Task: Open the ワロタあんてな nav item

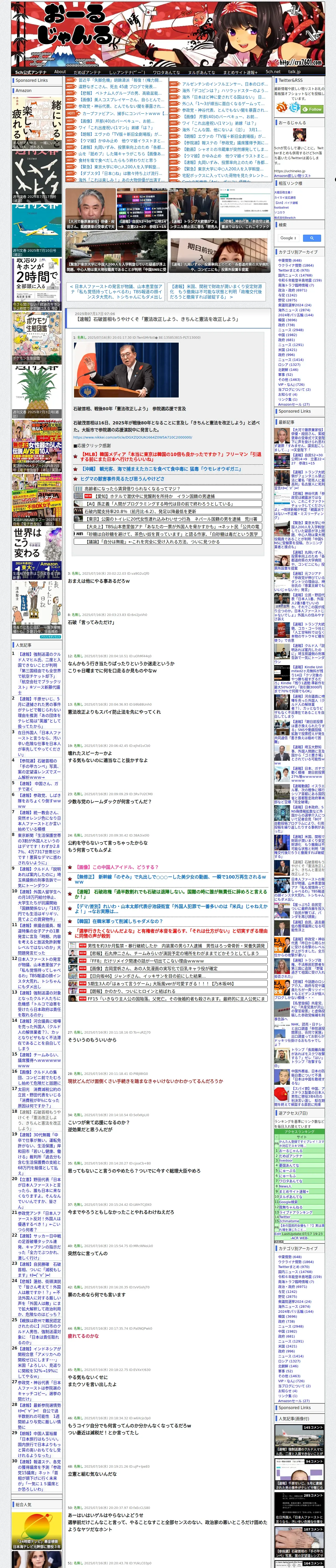Action: 166,72
